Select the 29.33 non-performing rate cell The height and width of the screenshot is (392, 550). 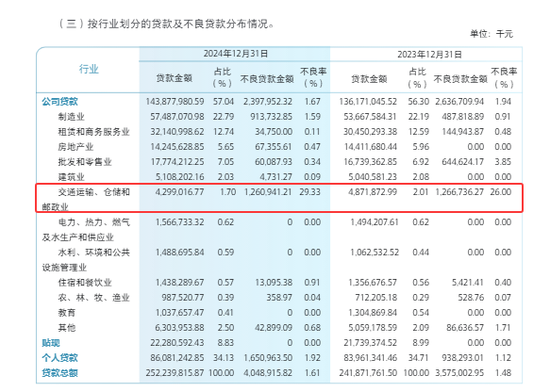coord(310,192)
